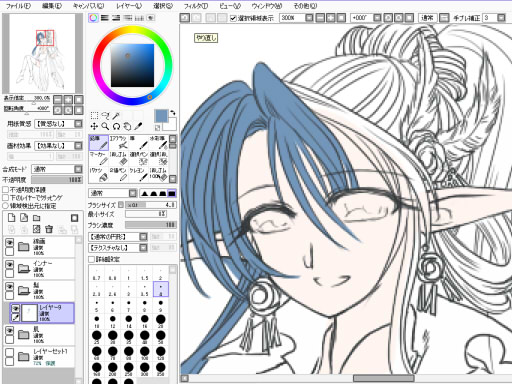Viewport: 512px width, 384px height.
Task: Select the 髪 folder layer
Action: [x=39, y=290]
